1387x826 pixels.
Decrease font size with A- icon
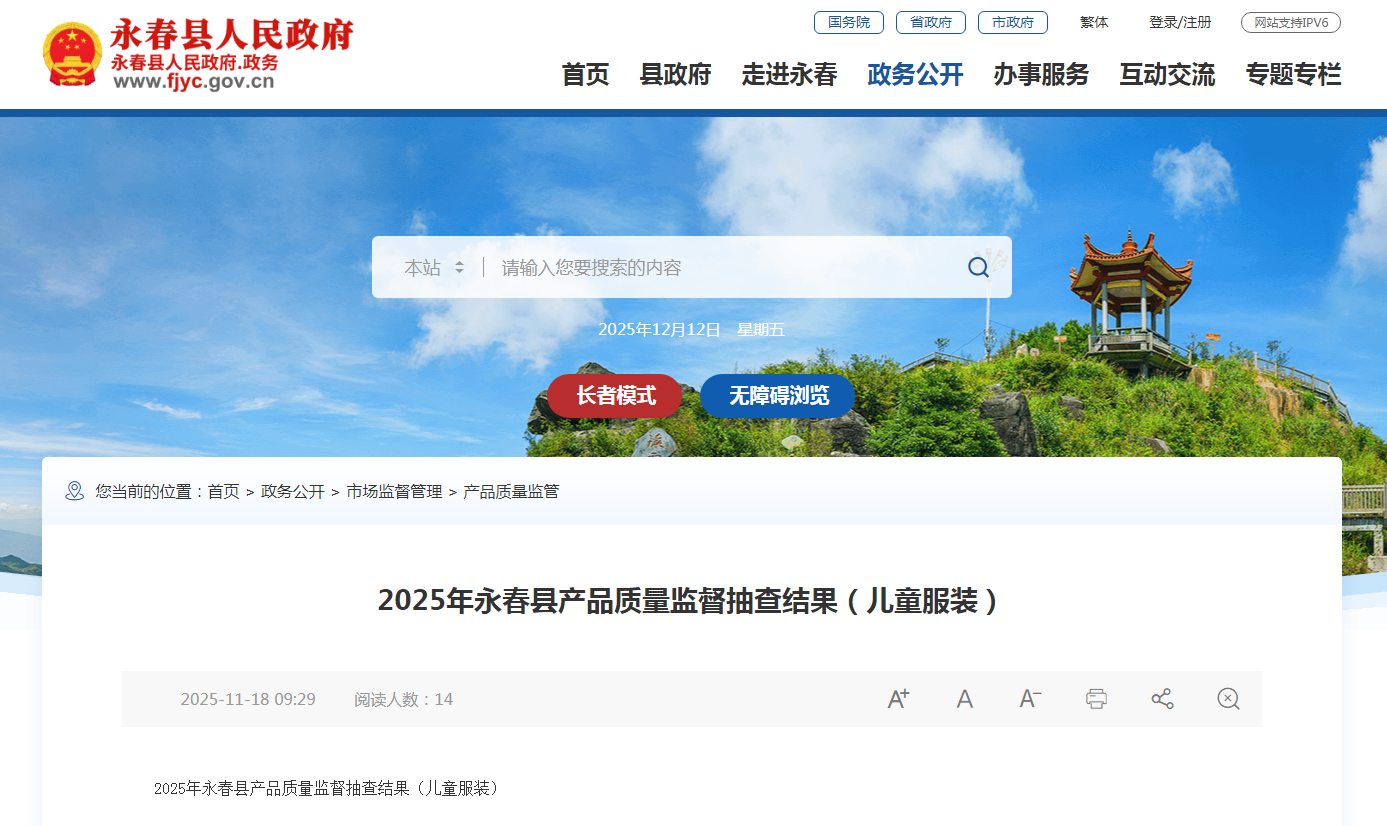(1030, 699)
